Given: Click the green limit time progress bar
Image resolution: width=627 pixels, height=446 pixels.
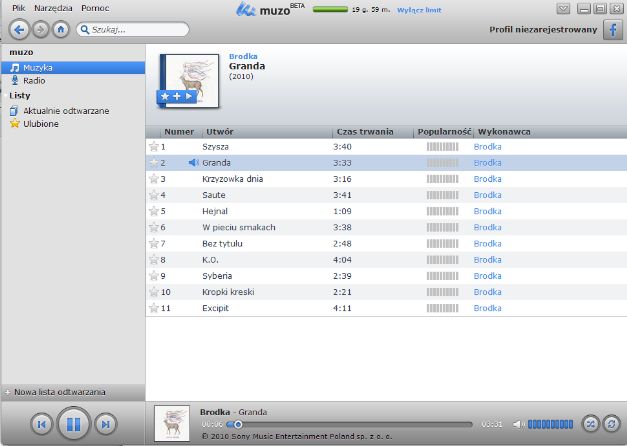Looking at the screenshot, I should pyautogui.click(x=330, y=10).
